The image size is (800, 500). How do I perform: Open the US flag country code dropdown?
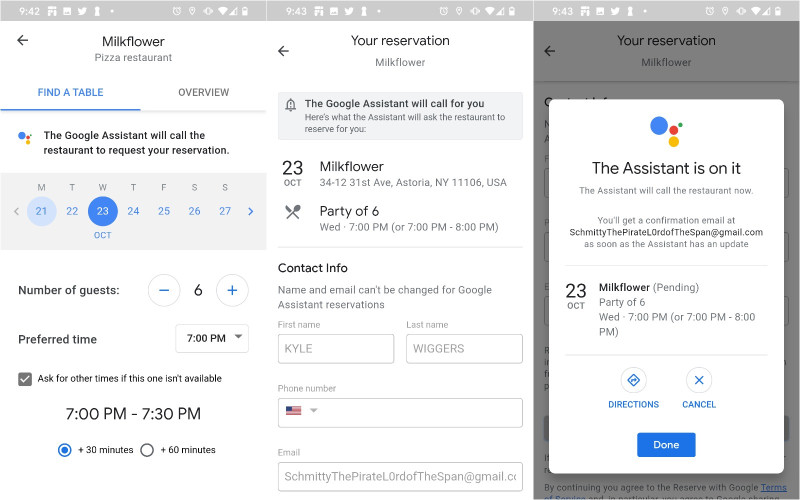point(302,411)
